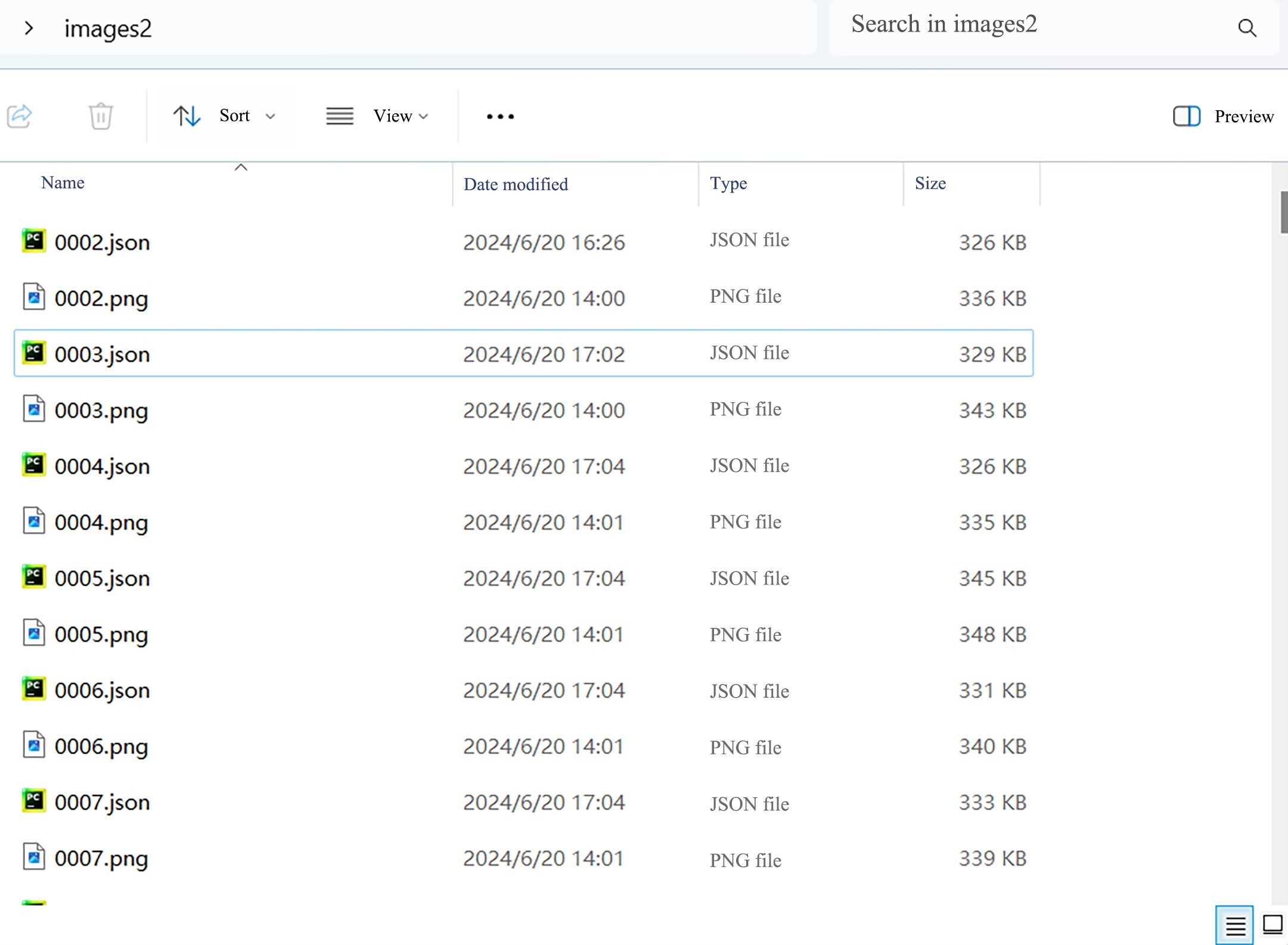Click the Share icon on the toolbar
Image resolution: width=1288 pixels, height=945 pixels.
pyautogui.click(x=20, y=116)
